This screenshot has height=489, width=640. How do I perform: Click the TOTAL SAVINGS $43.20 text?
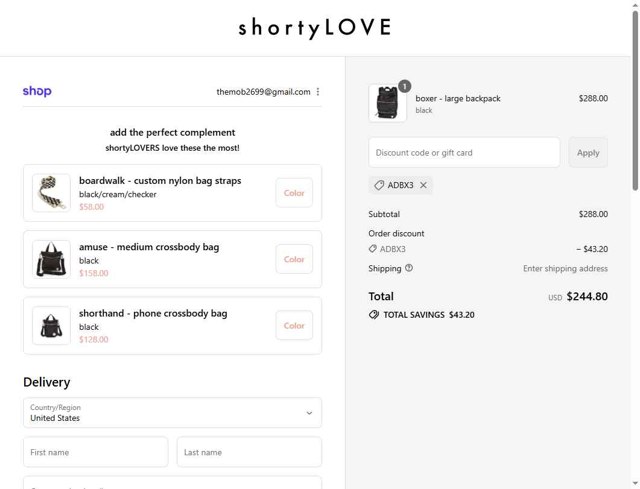tap(429, 315)
